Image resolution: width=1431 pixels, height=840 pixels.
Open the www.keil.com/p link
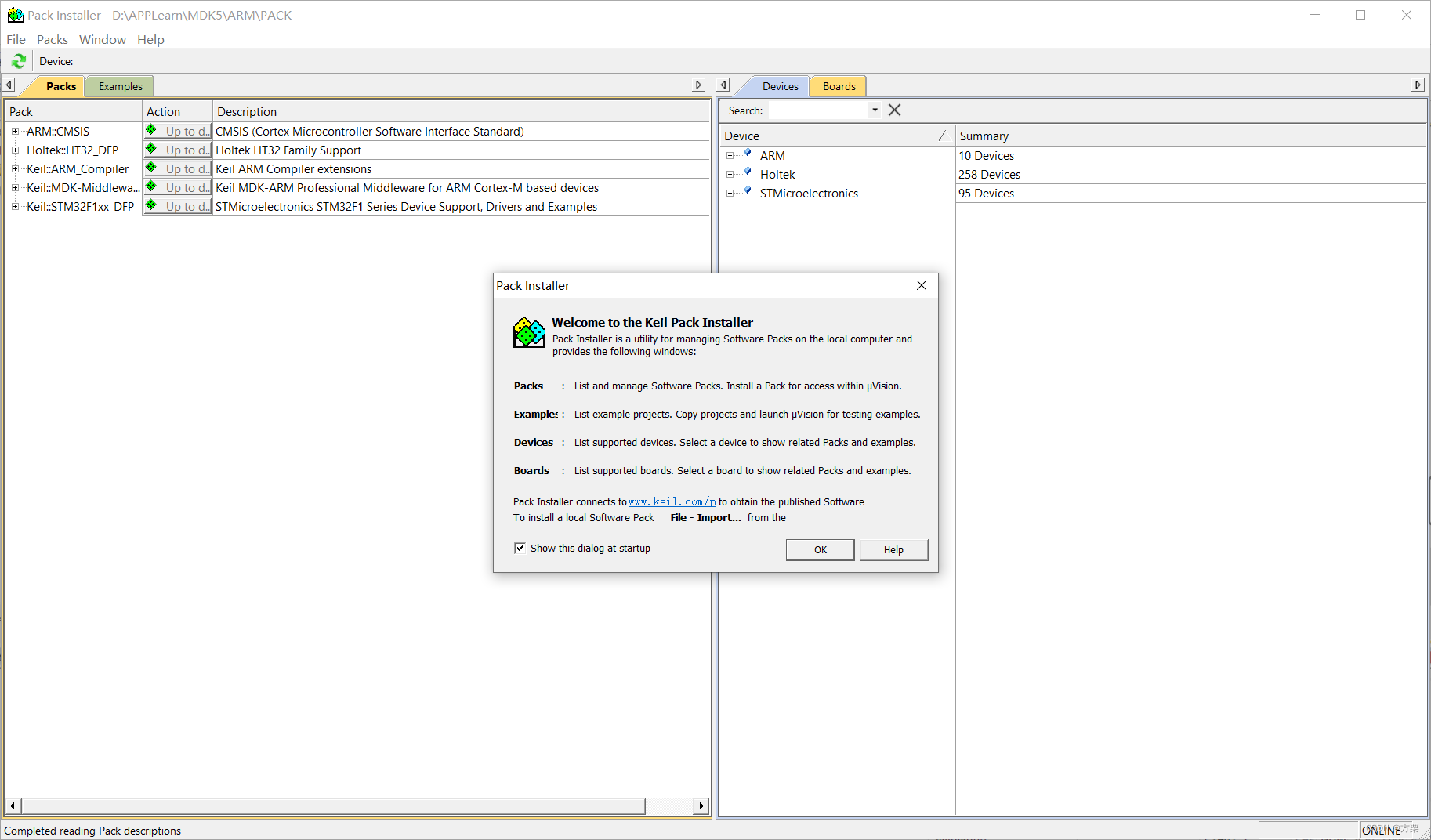pos(672,501)
